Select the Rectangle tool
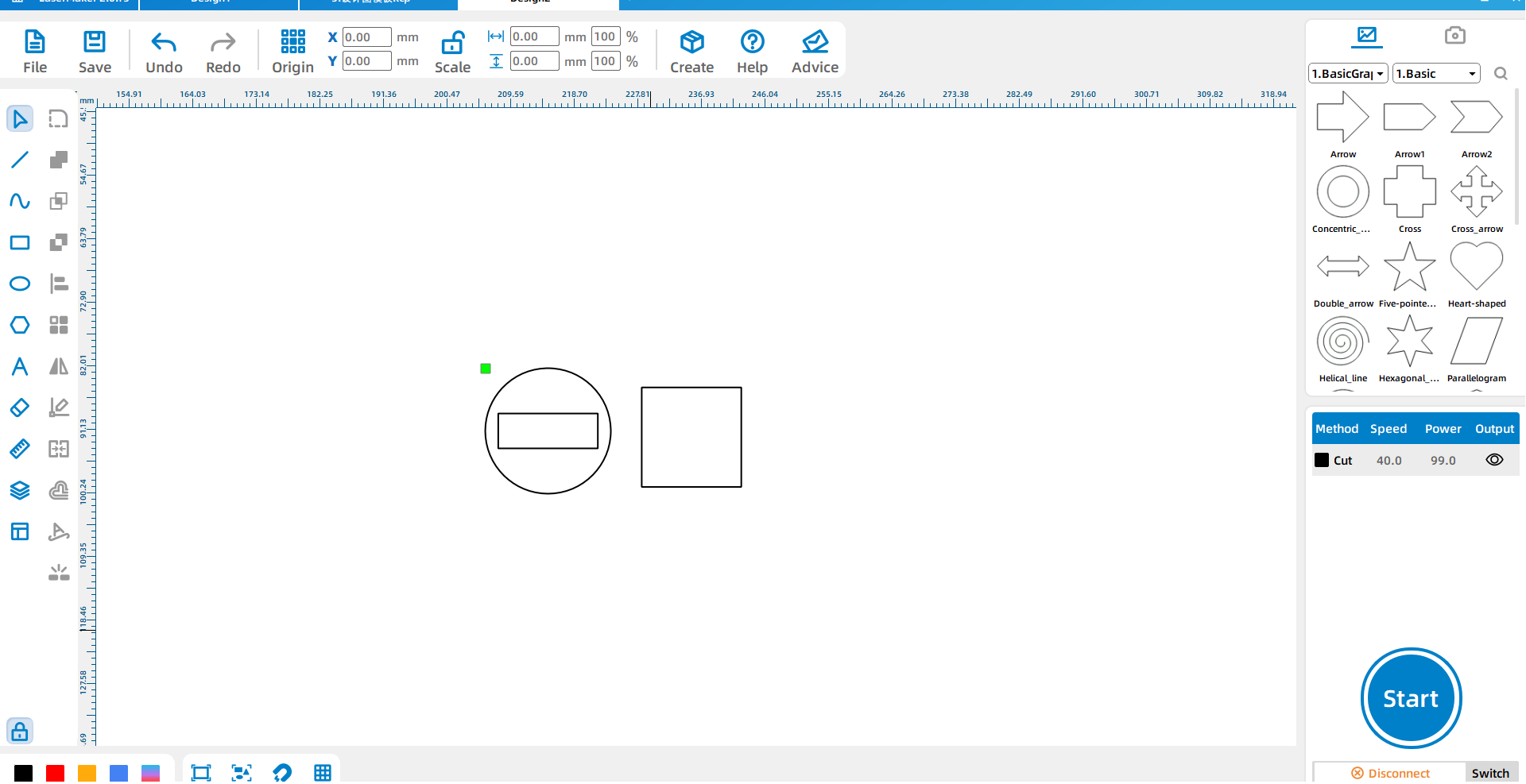Screen dimensions: 1526x784 pos(20,242)
